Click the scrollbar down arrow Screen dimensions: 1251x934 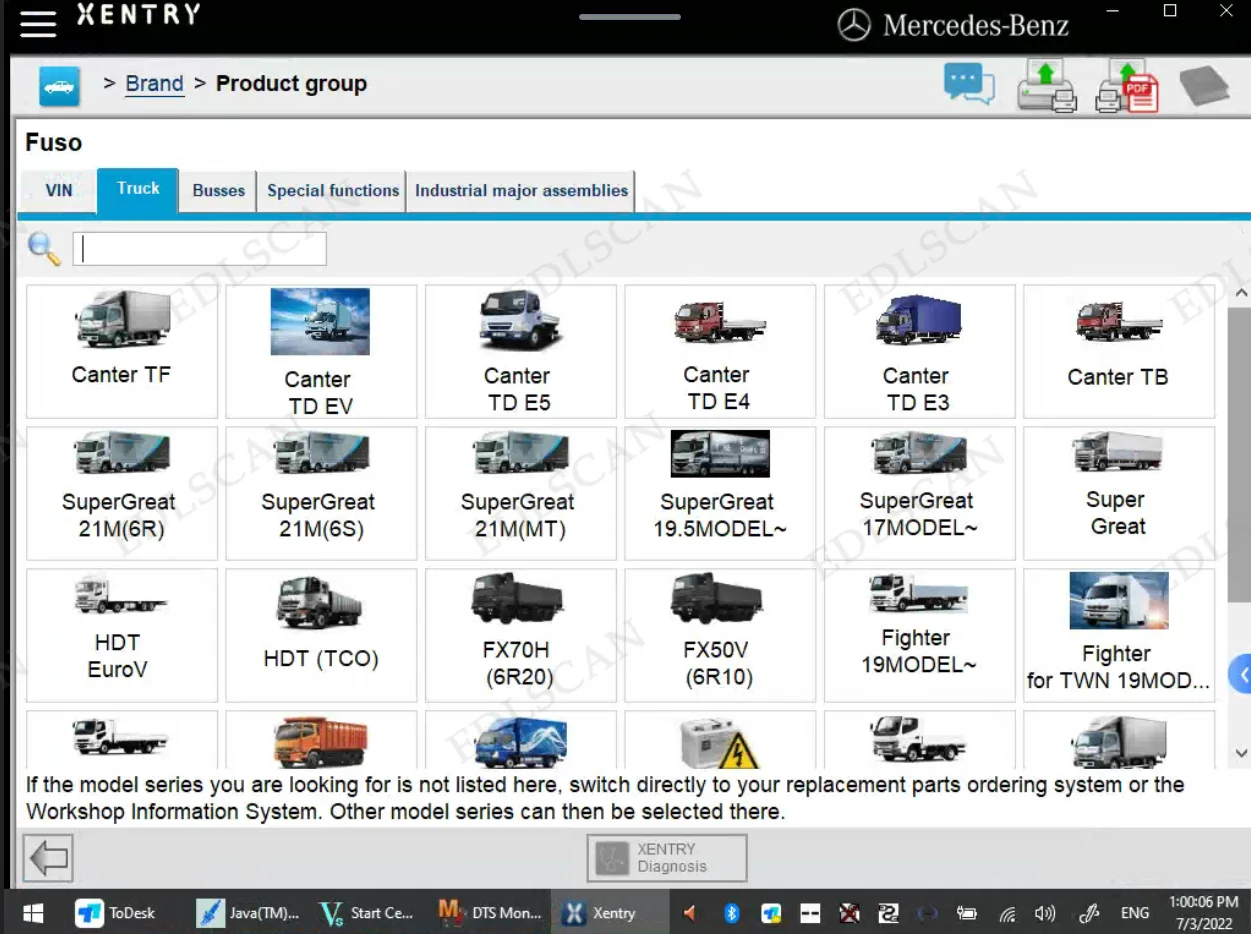pyautogui.click(x=1241, y=753)
